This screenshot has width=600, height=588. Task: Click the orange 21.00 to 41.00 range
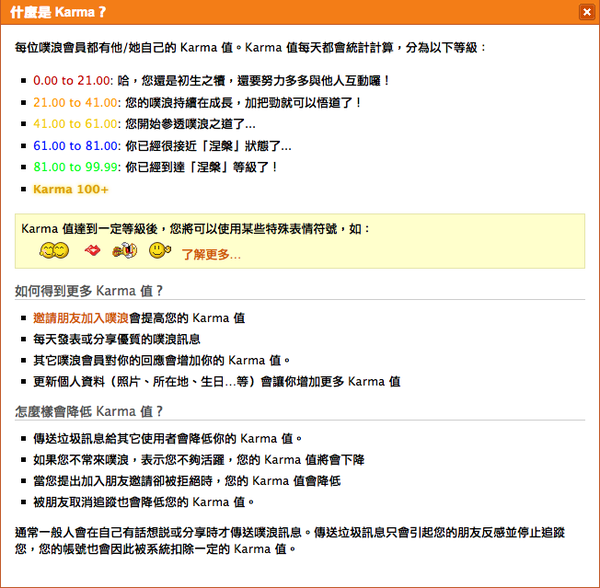pyautogui.click(x=75, y=103)
